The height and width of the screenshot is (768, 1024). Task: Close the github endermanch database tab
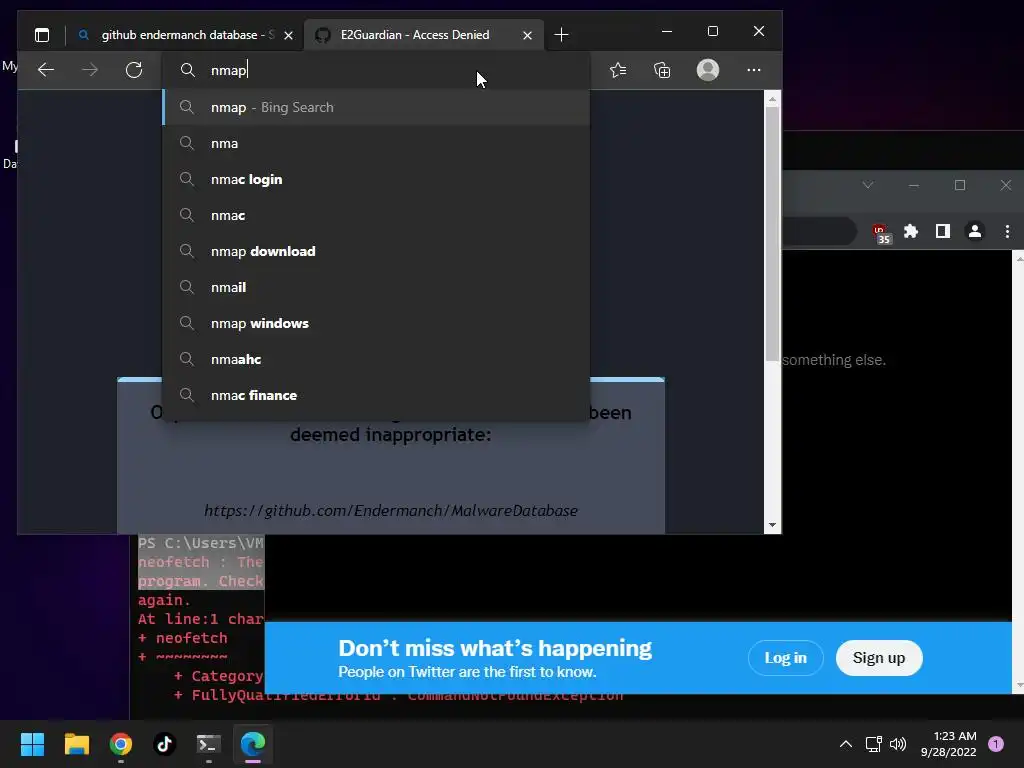(288, 35)
